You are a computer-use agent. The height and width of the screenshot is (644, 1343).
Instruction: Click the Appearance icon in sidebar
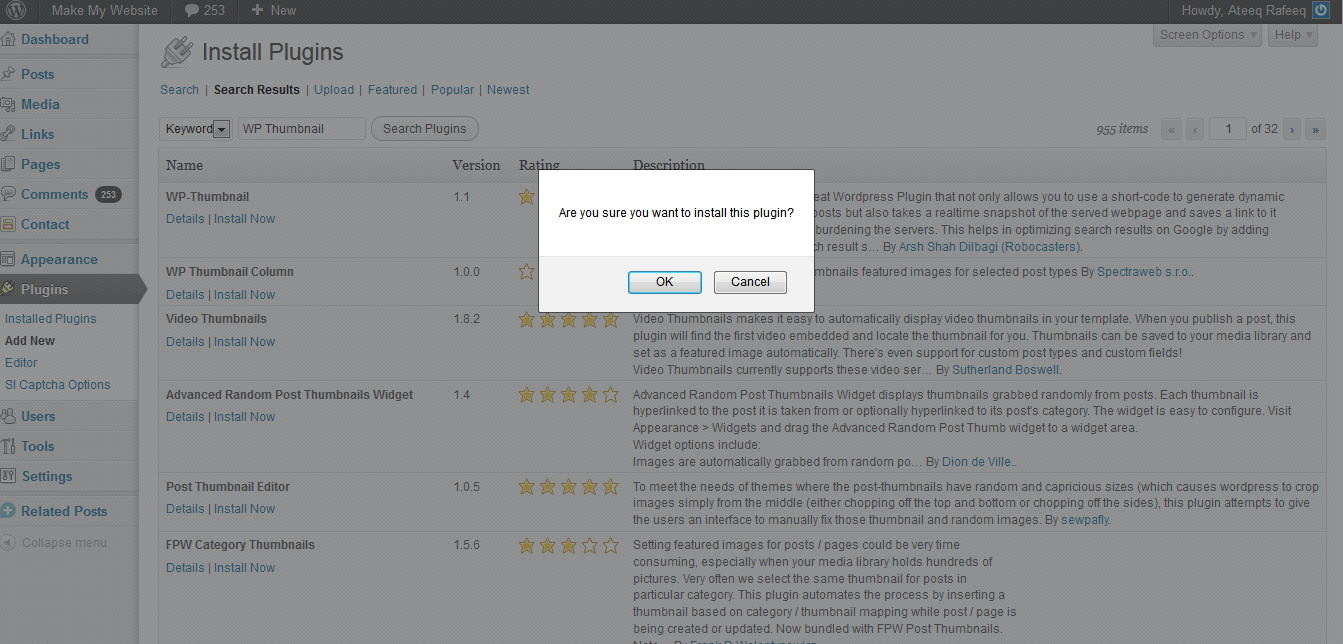(x=9, y=259)
